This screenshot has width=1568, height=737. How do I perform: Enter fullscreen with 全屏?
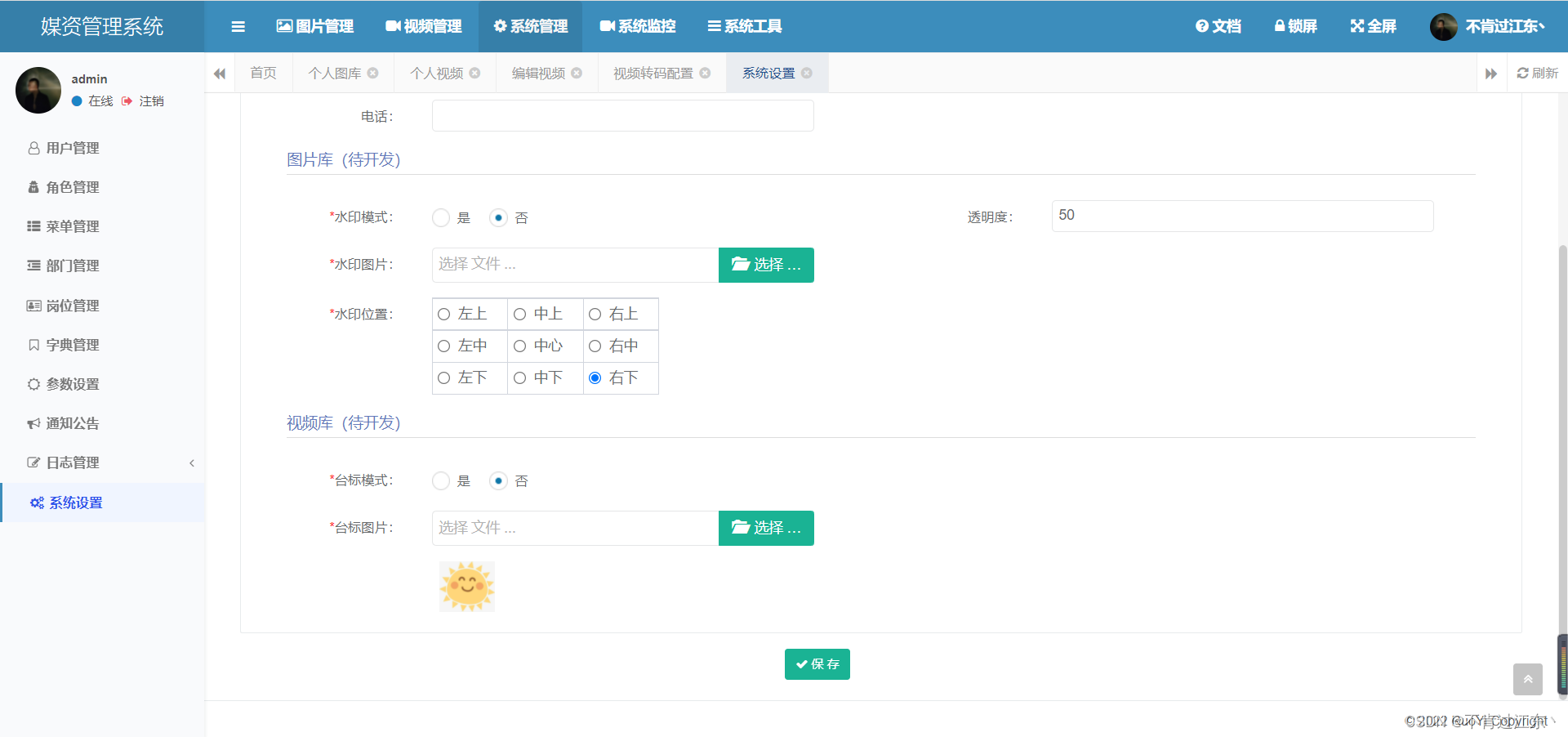[1374, 26]
